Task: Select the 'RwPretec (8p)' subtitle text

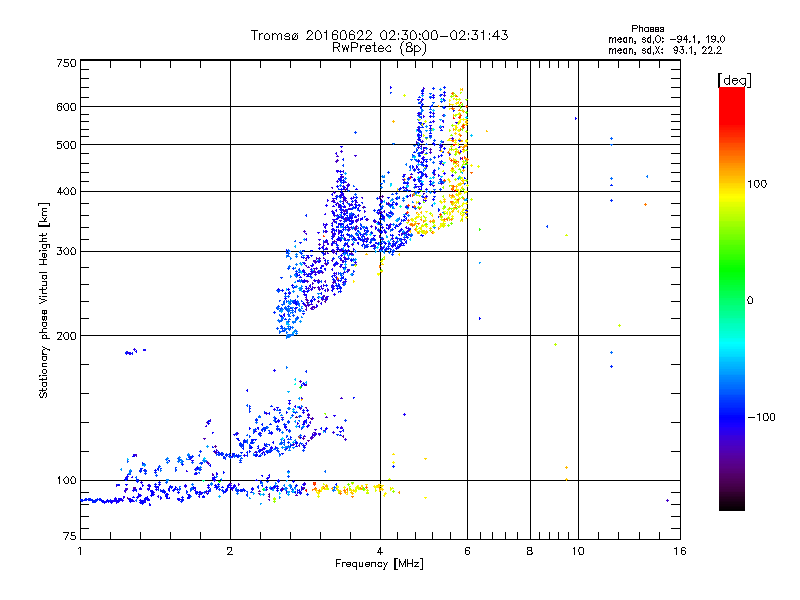Action: pos(379,48)
